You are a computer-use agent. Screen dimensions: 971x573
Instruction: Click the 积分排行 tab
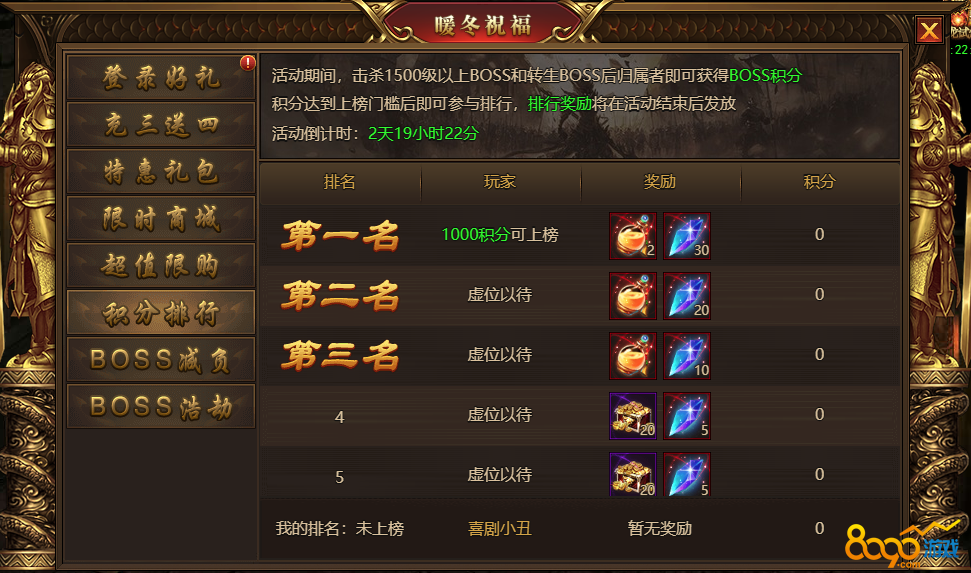click(161, 313)
